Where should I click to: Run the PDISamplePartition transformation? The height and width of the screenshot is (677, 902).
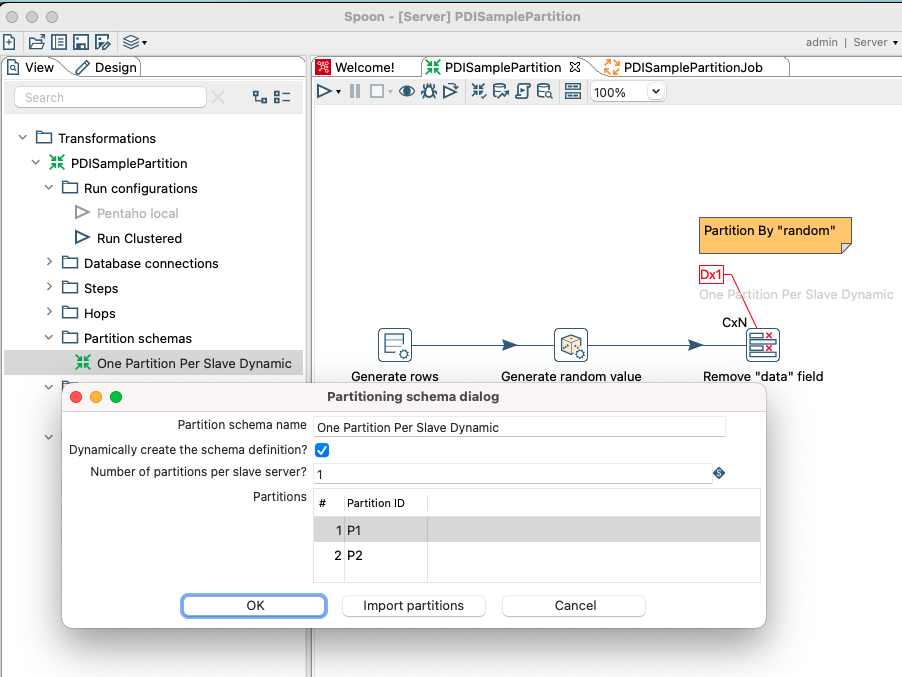click(x=323, y=90)
